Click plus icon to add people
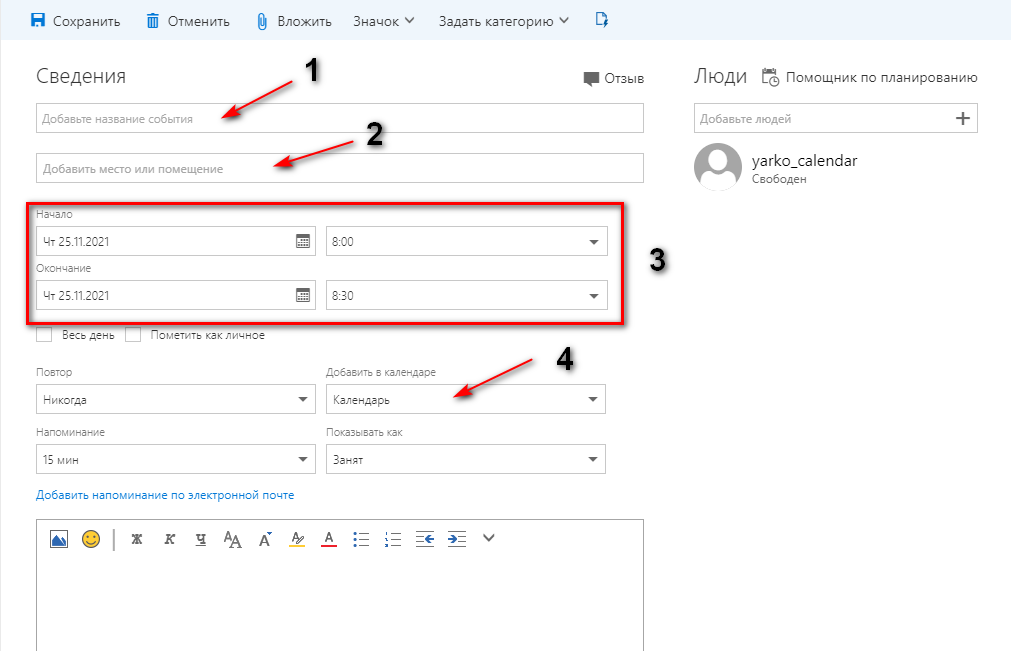The image size is (1011, 651). click(963, 118)
